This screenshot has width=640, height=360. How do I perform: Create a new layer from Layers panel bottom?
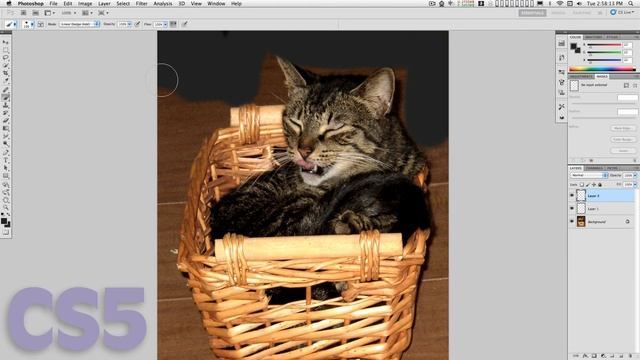[621, 356]
